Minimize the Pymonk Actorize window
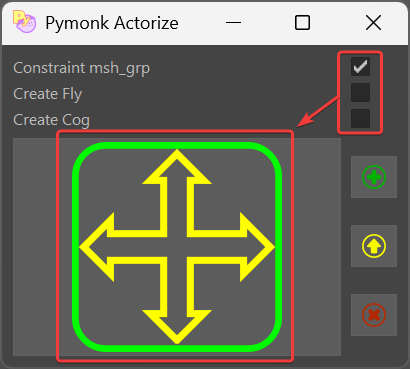 point(233,23)
